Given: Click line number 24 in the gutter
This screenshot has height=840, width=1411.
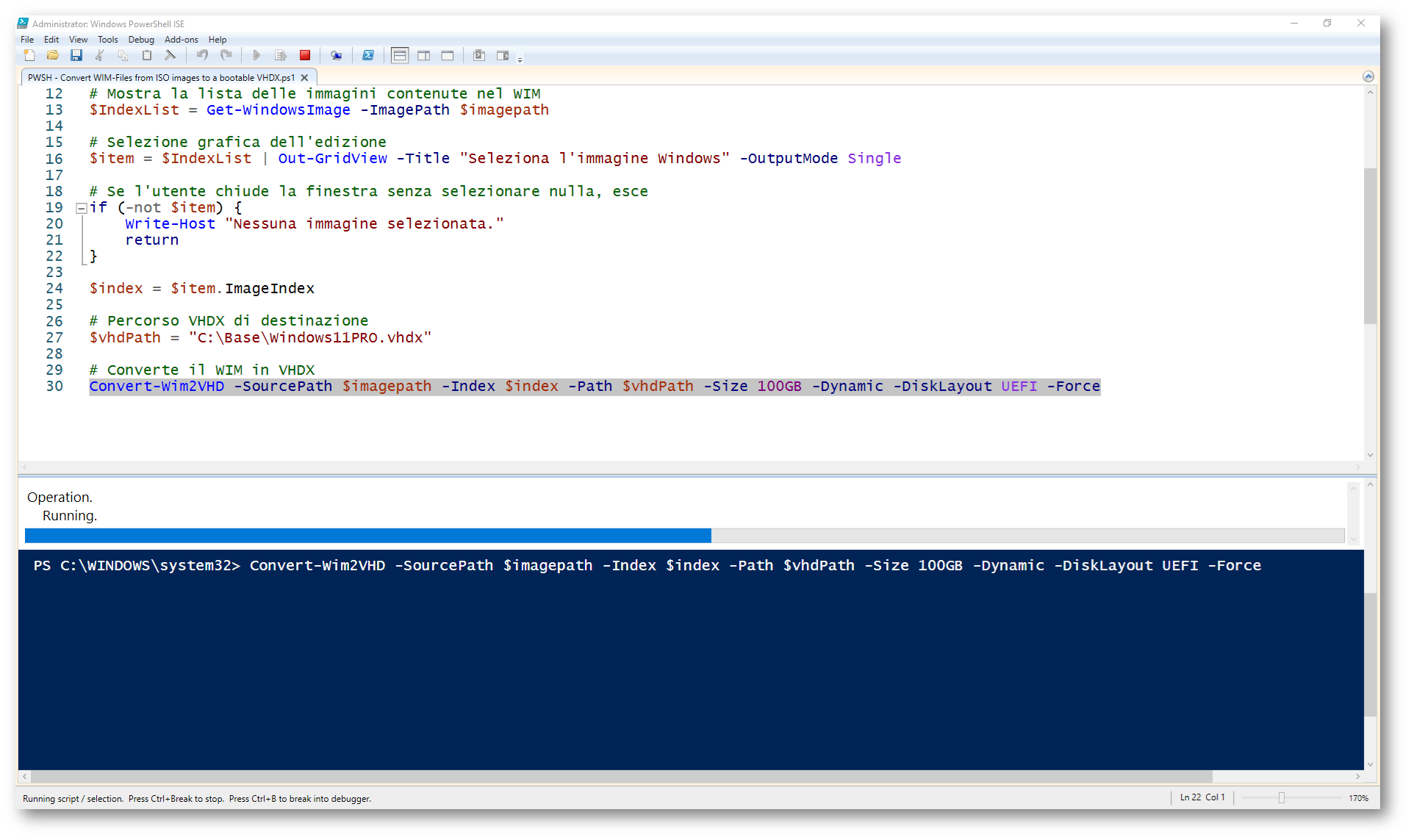Looking at the screenshot, I should (x=54, y=289).
